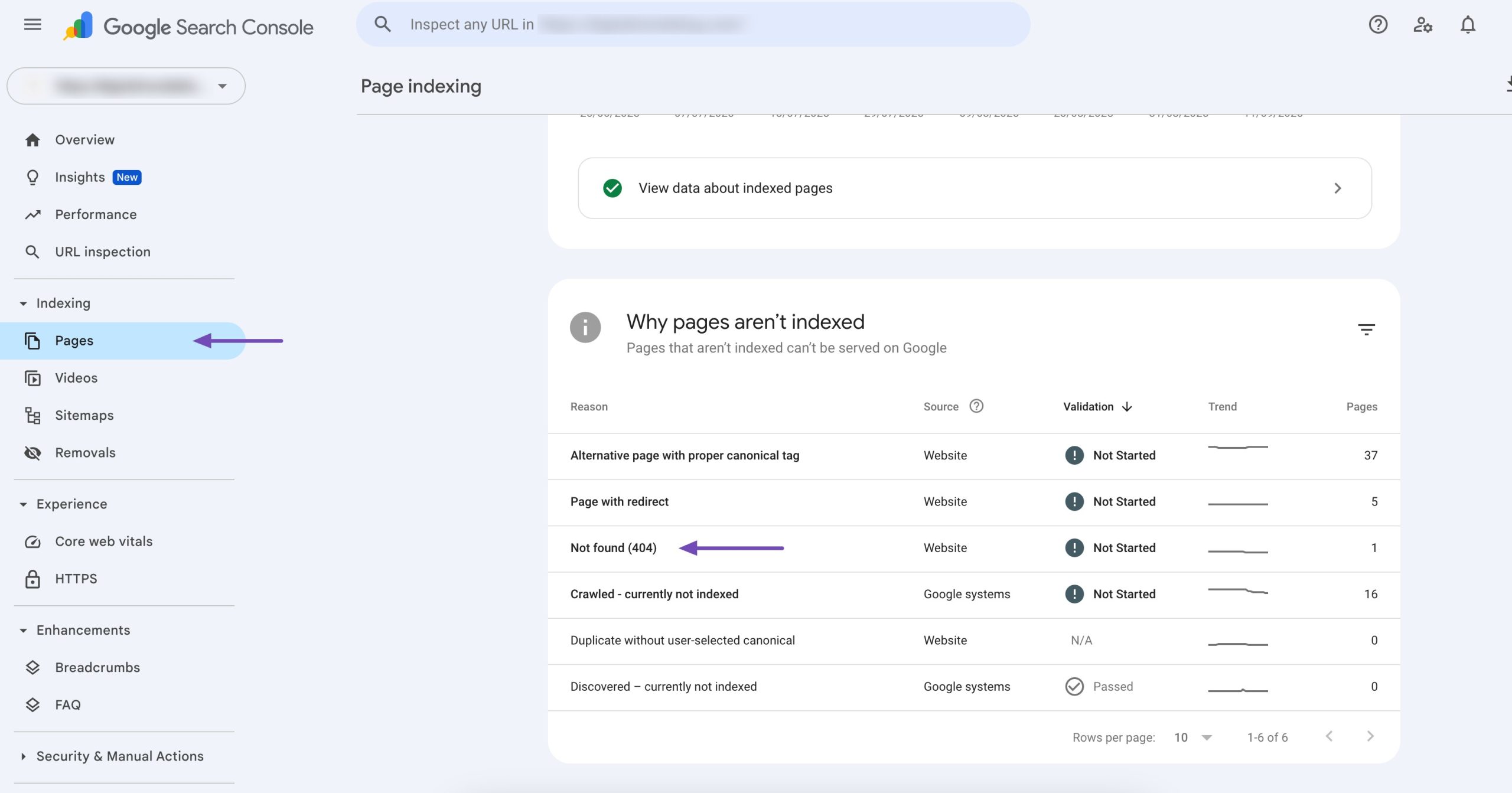Expand Security & Manual Actions
The image size is (1512, 793).
(x=24, y=756)
